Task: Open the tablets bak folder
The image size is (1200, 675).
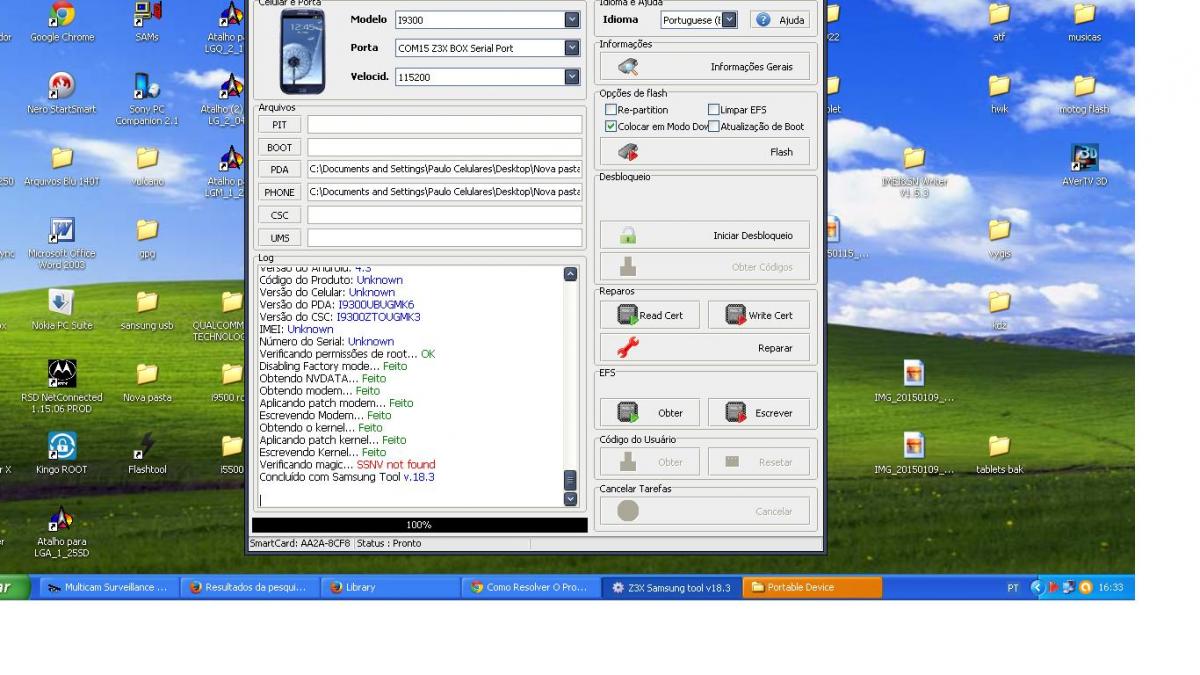Action: [x=999, y=454]
